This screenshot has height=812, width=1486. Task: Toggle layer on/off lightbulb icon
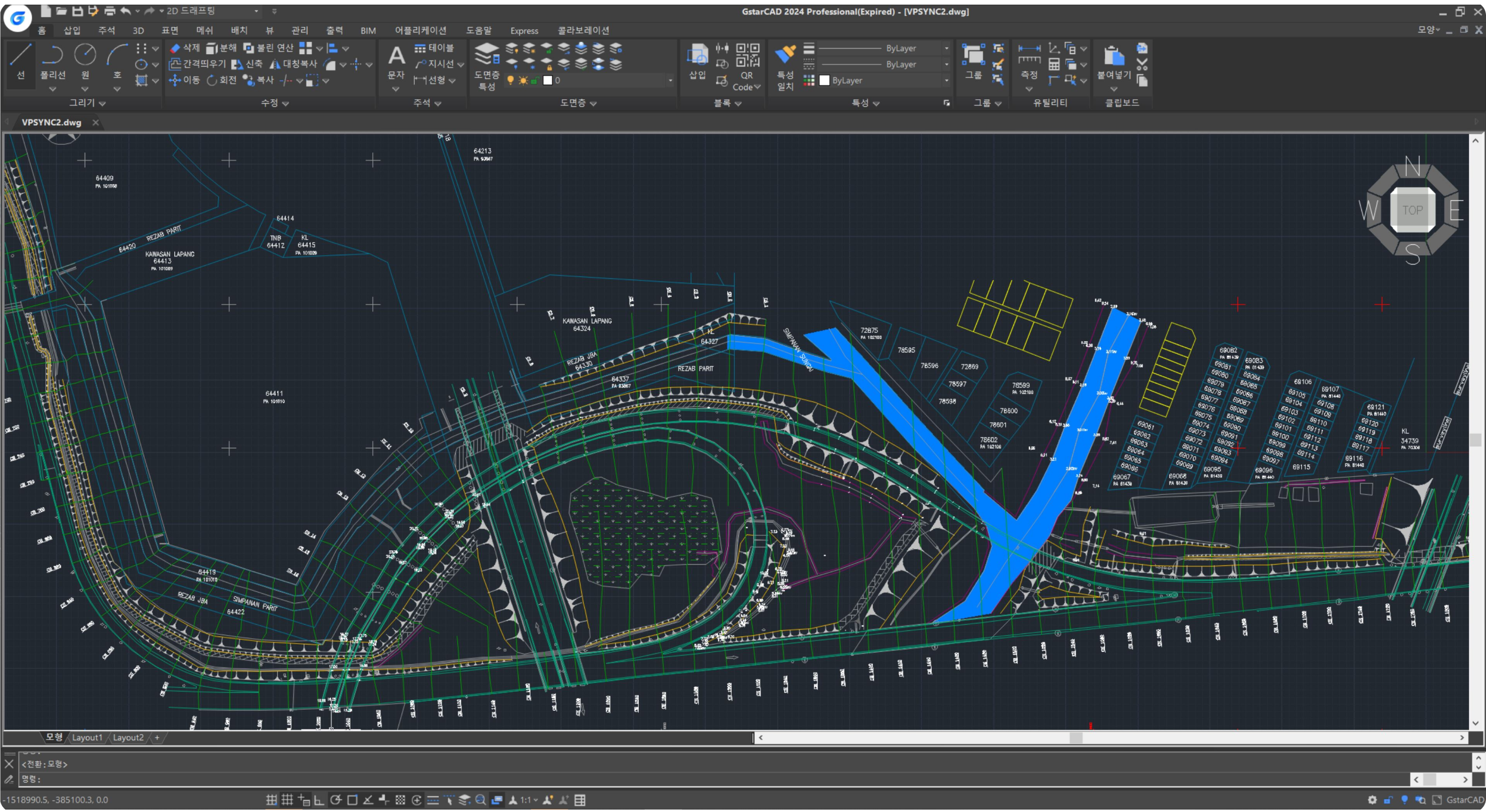coord(511,81)
